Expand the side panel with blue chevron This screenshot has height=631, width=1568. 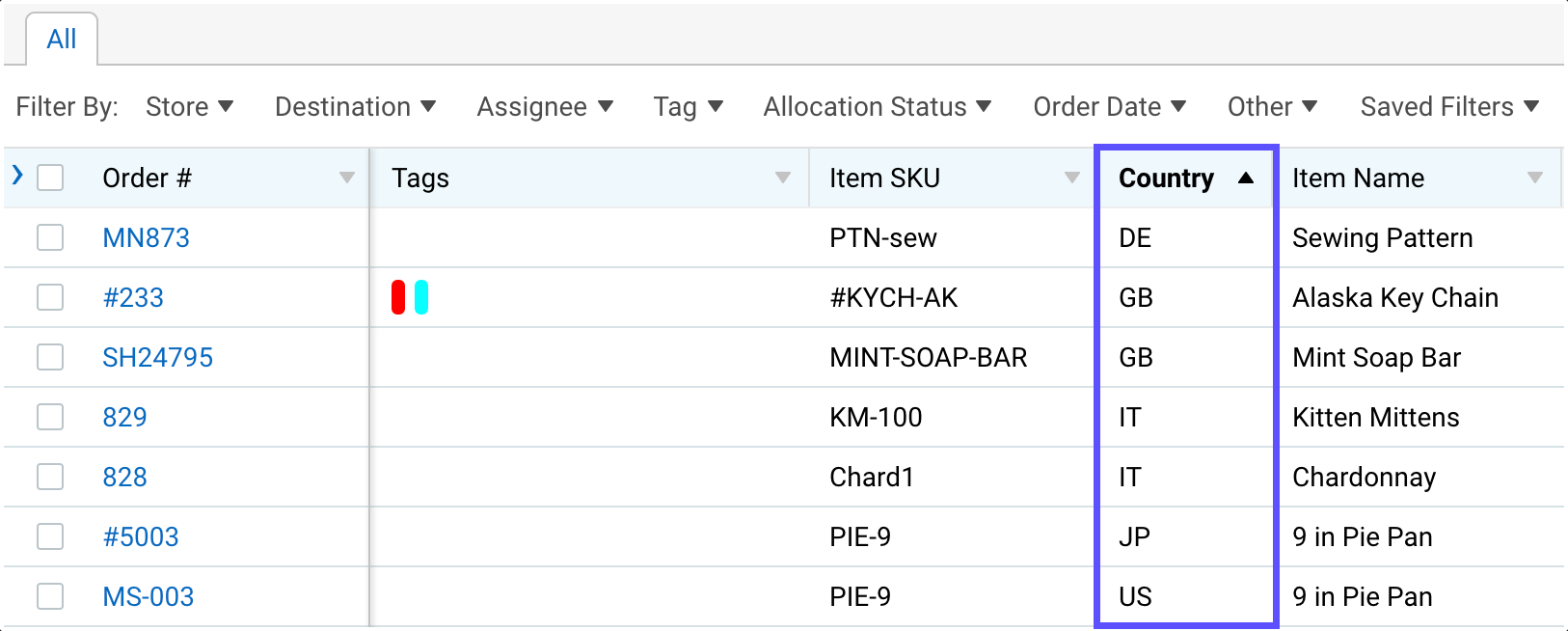click(17, 176)
